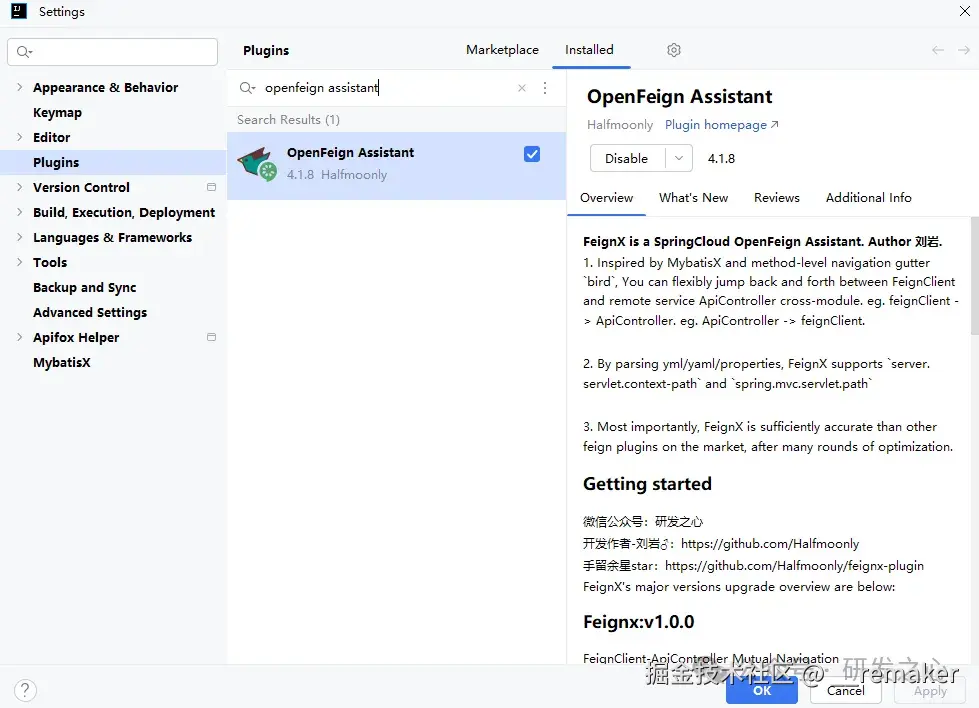The height and width of the screenshot is (708, 979).
Task: Open the help question mark icon
Action: (25, 690)
